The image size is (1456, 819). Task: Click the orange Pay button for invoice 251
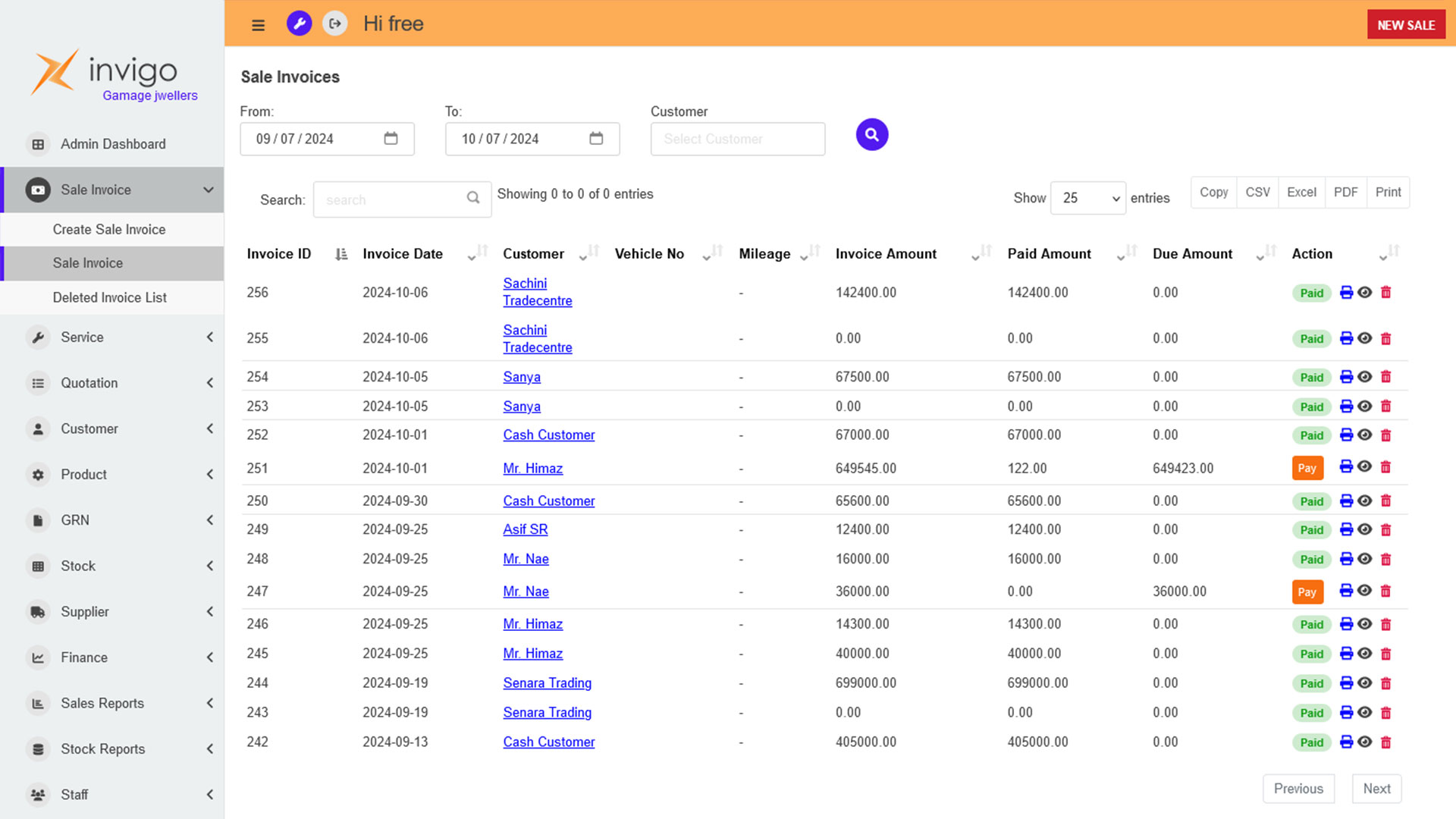click(1307, 468)
